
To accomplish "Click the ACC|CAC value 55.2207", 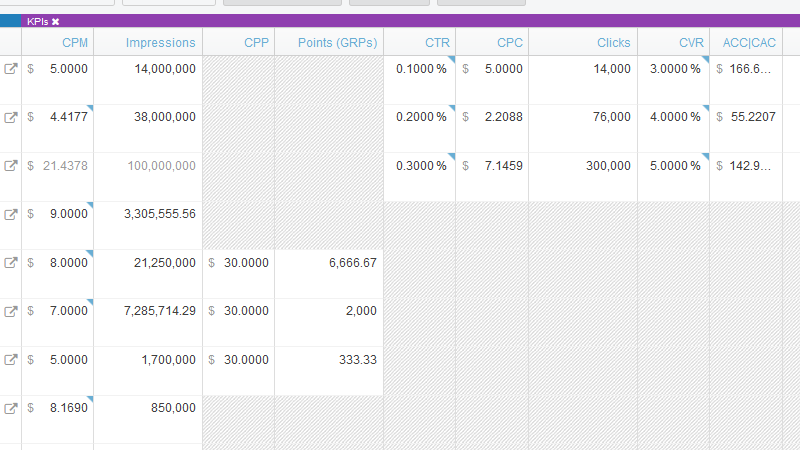I will 753,117.
